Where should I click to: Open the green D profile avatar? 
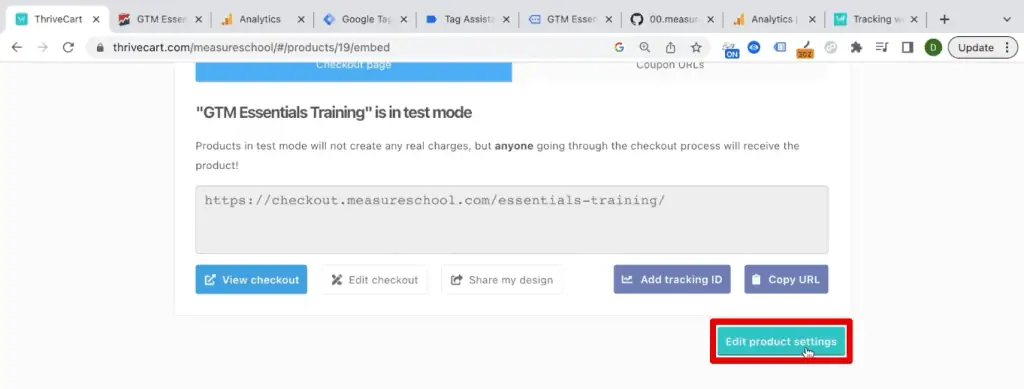point(933,48)
